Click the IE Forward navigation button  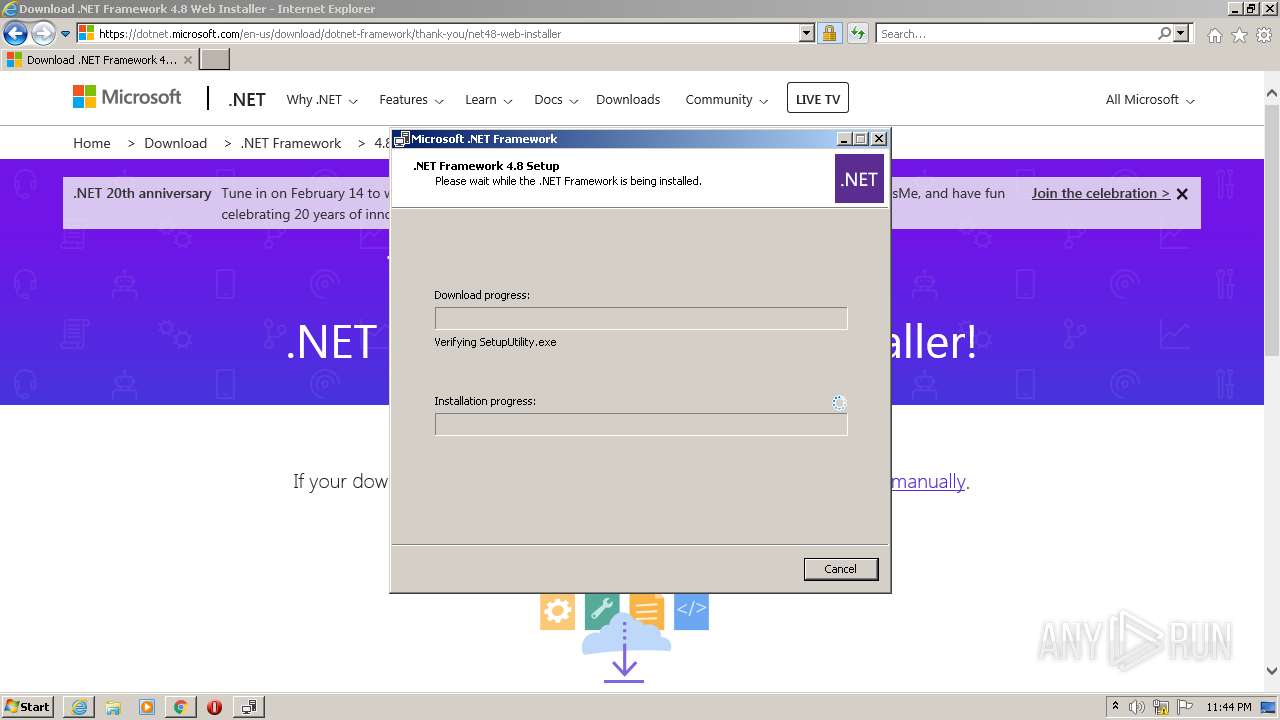[x=43, y=33]
